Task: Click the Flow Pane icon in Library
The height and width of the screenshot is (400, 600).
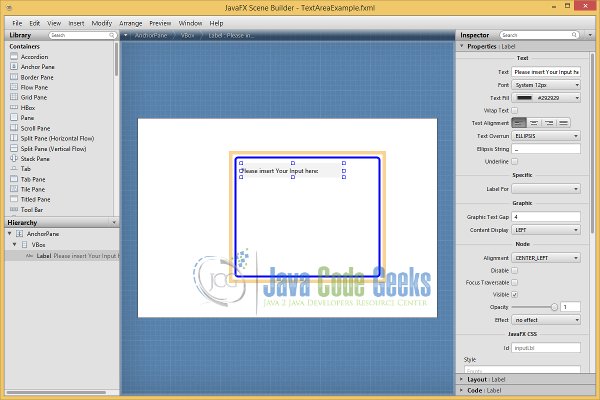Action: click(x=14, y=87)
